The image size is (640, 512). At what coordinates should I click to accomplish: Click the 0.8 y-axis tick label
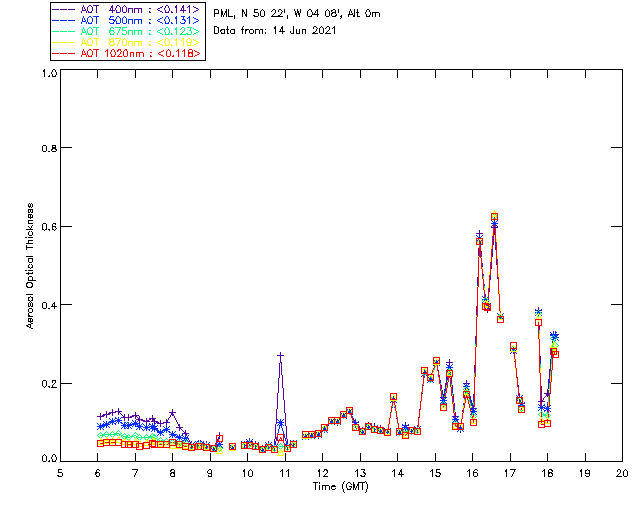tap(49, 148)
